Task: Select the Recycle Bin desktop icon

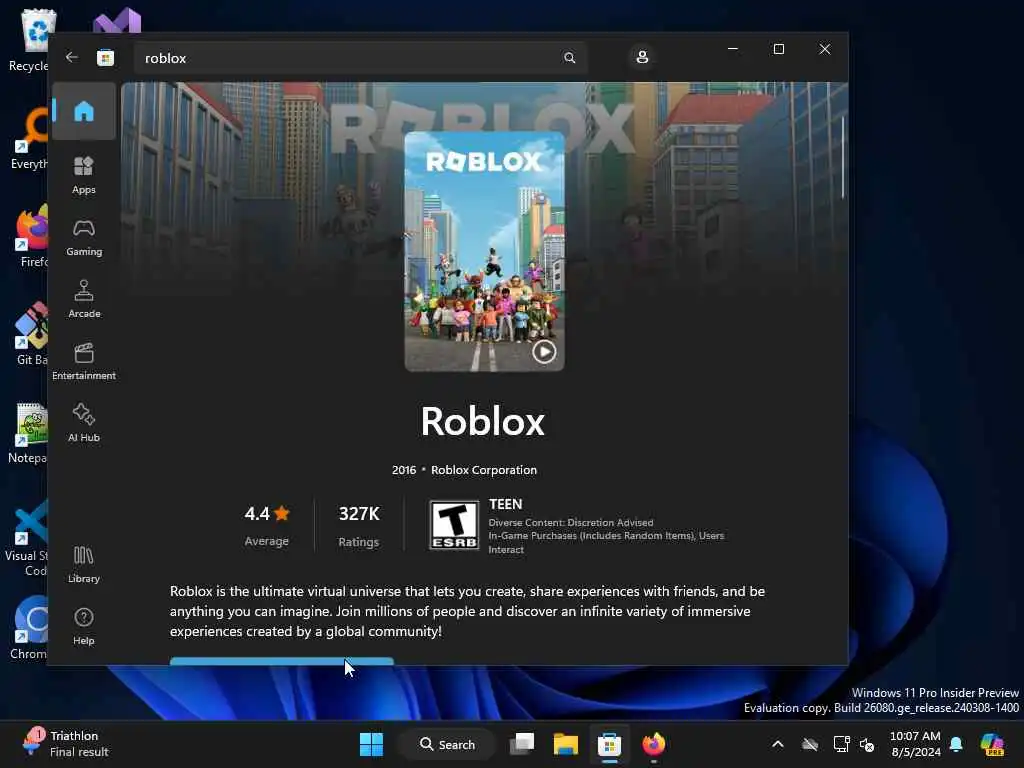Action: [x=29, y=39]
